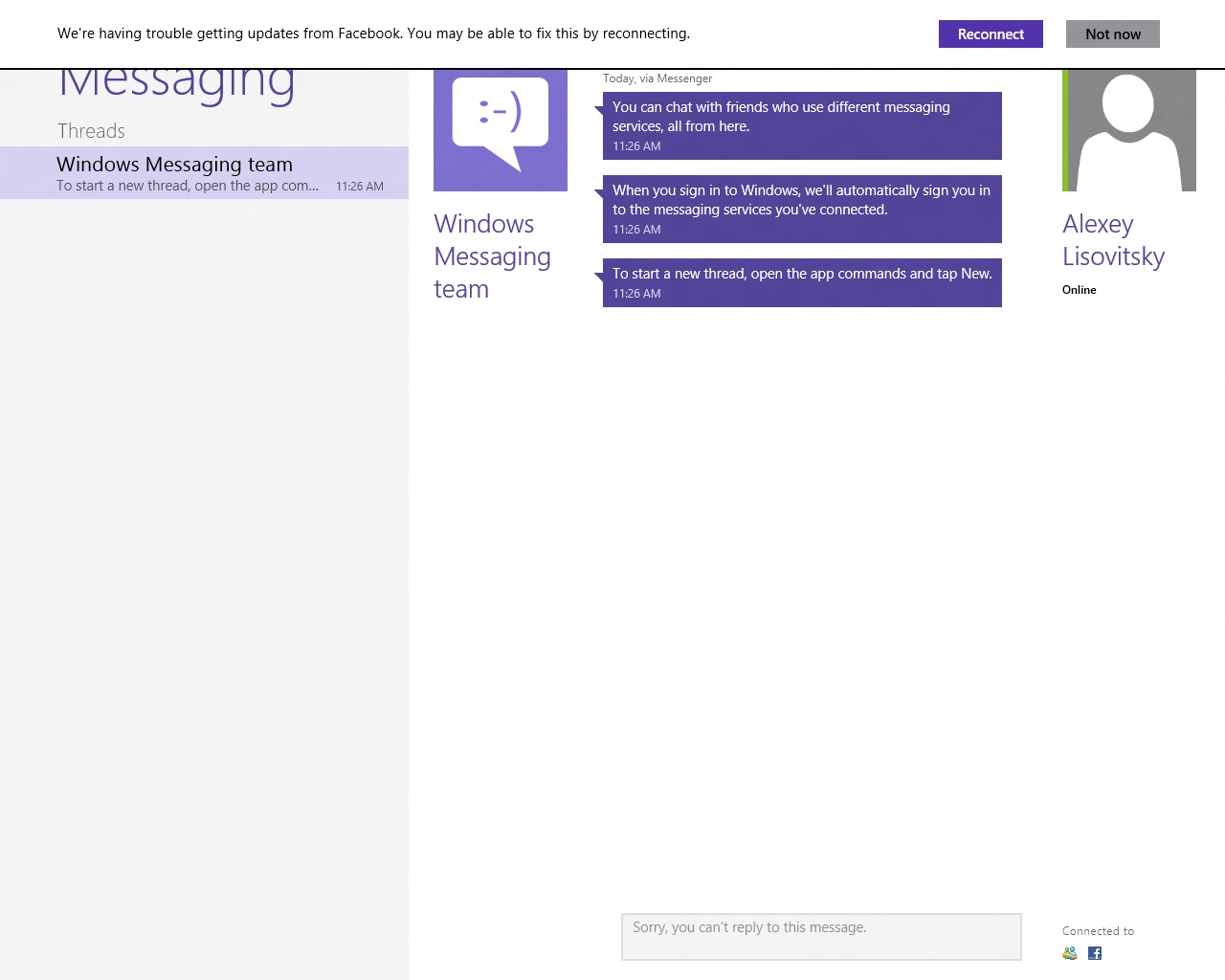The width and height of the screenshot is (1225, 980).
Task: Dismiss the notification with Not now
Action: [1113, 33]
